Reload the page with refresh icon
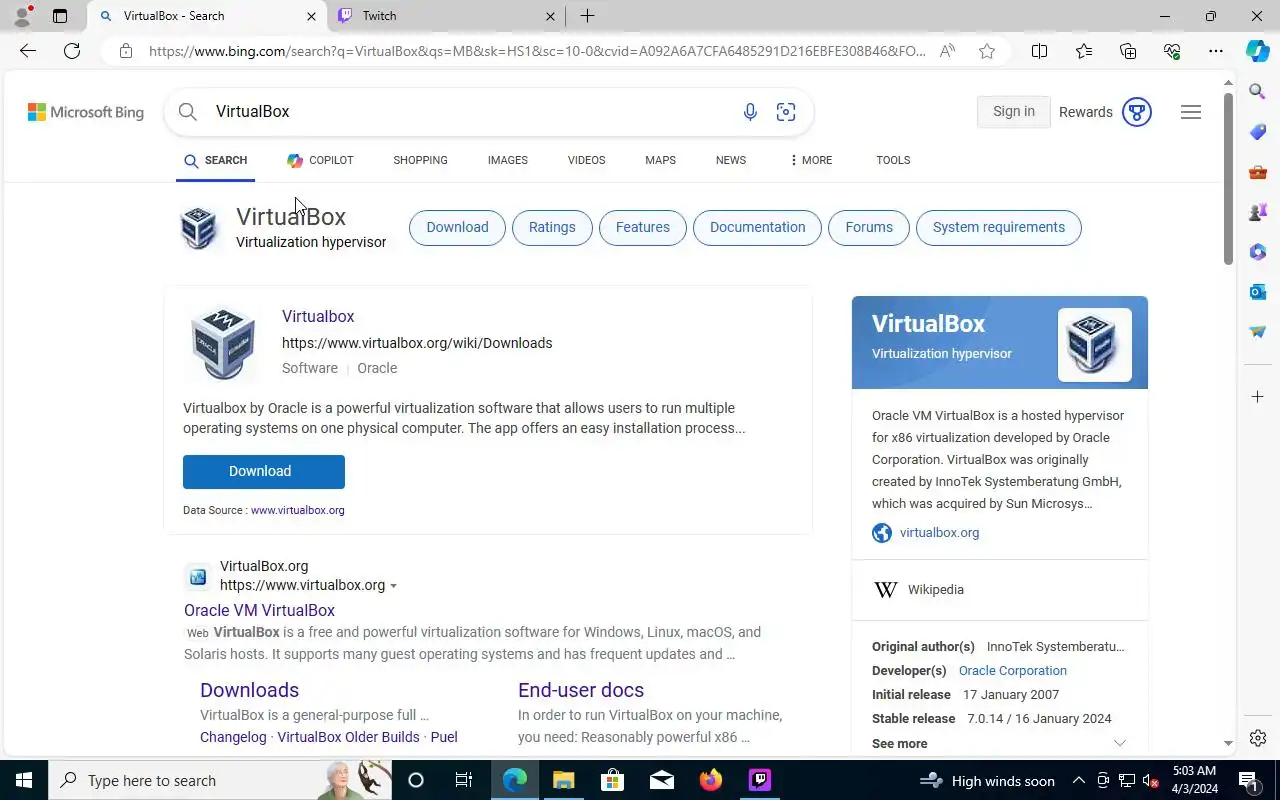This screenshot has width=1280, height=800. [x=72, y=51]
